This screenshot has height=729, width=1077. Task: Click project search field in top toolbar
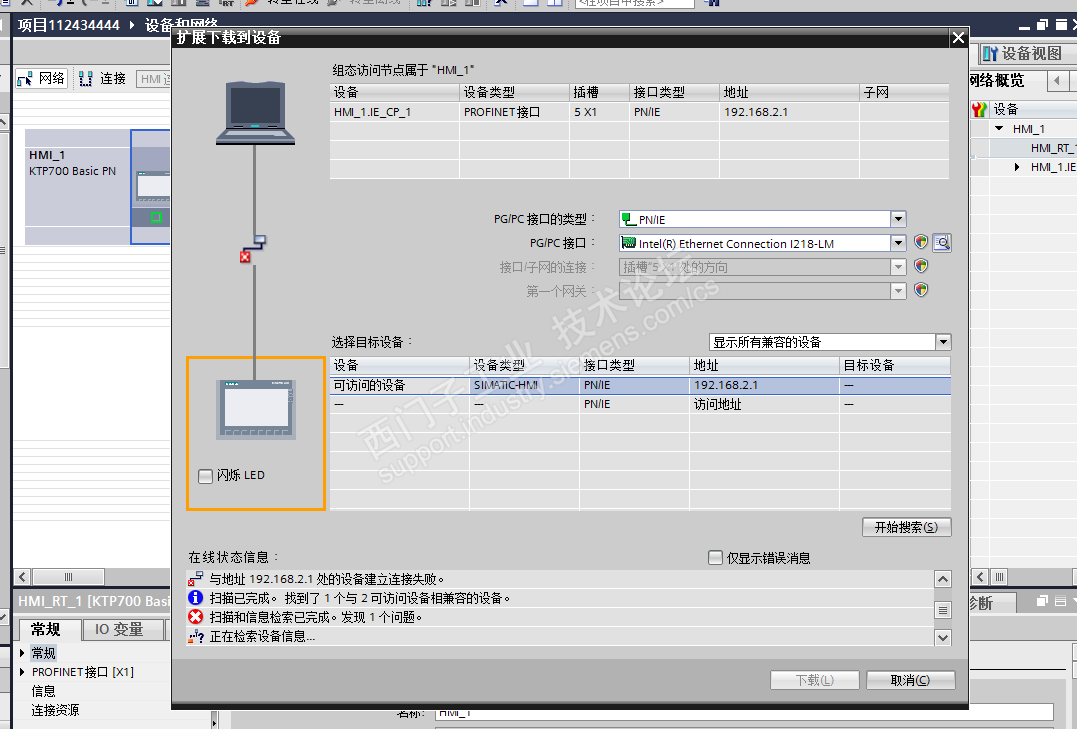(635, 3)
